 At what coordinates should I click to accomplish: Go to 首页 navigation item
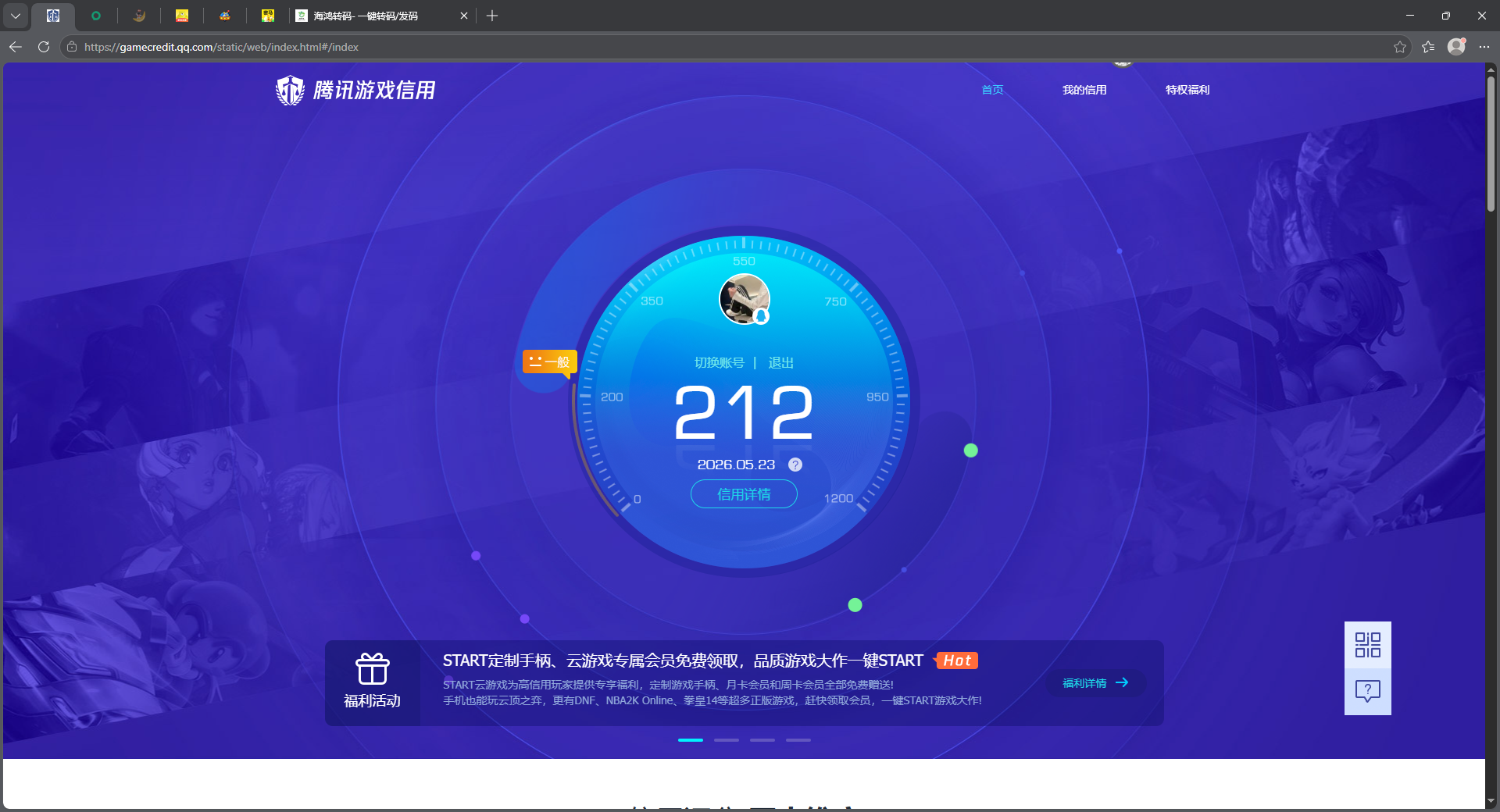[x=992, y=90]
